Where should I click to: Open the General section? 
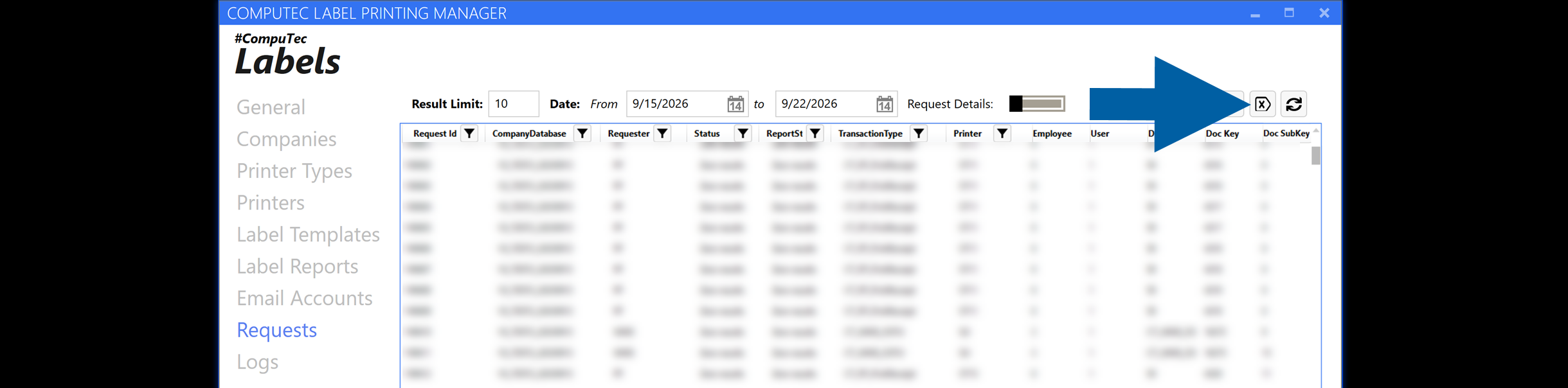click(271, 107)
